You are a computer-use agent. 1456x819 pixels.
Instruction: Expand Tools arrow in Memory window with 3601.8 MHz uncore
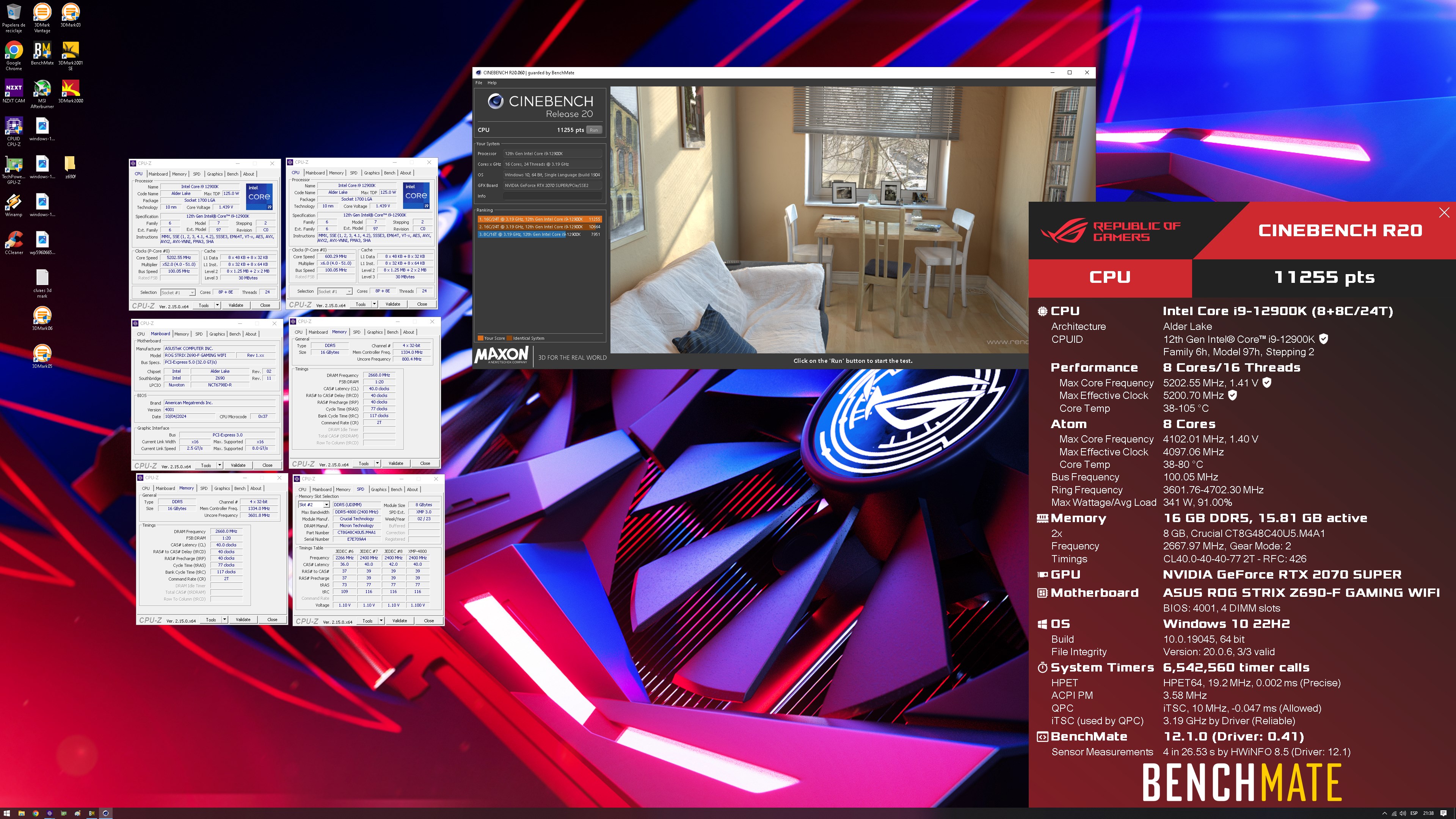pos(224,620)
